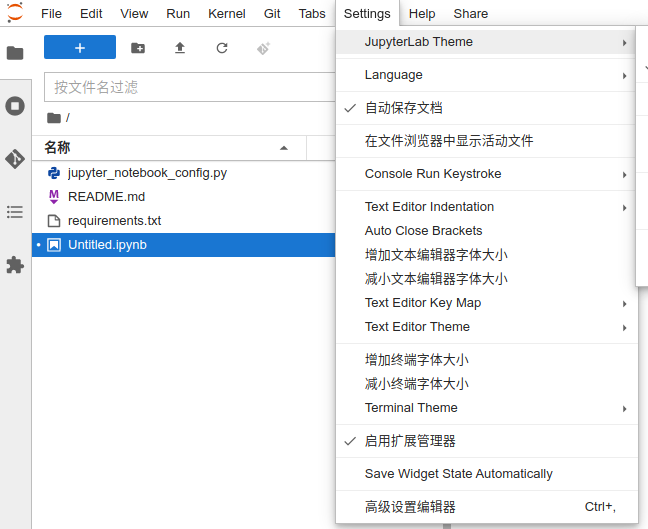Select Untitled.ipynb file name
648x529 pixels.
click(x=107, y=245)
